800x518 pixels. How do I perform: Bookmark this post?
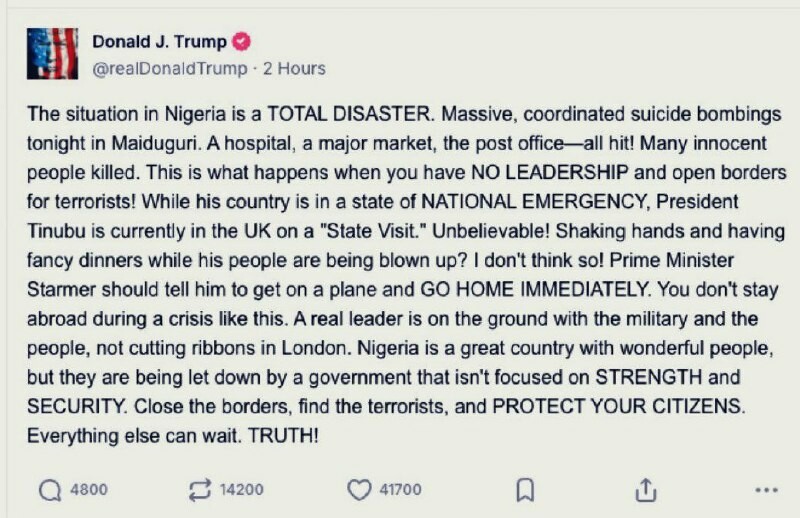(x=525, y=489)
